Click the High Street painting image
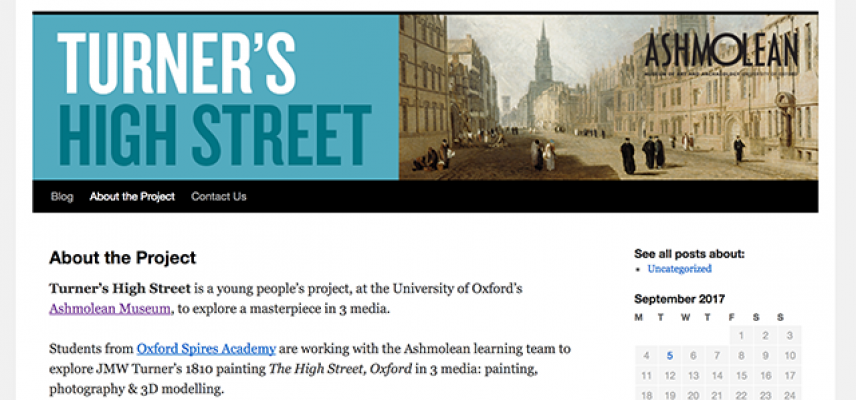Viewport: 856px width, 400px height. pos(608,97)
